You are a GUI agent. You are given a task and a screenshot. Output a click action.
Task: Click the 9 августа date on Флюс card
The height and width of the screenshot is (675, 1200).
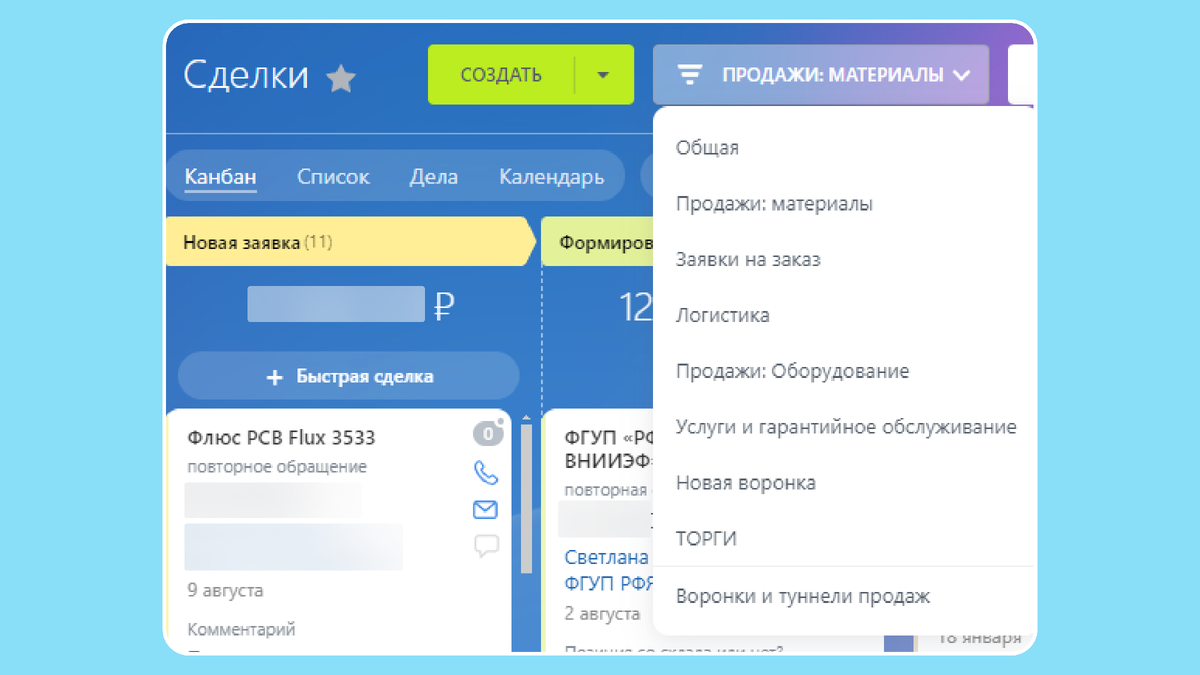(225, 591)
